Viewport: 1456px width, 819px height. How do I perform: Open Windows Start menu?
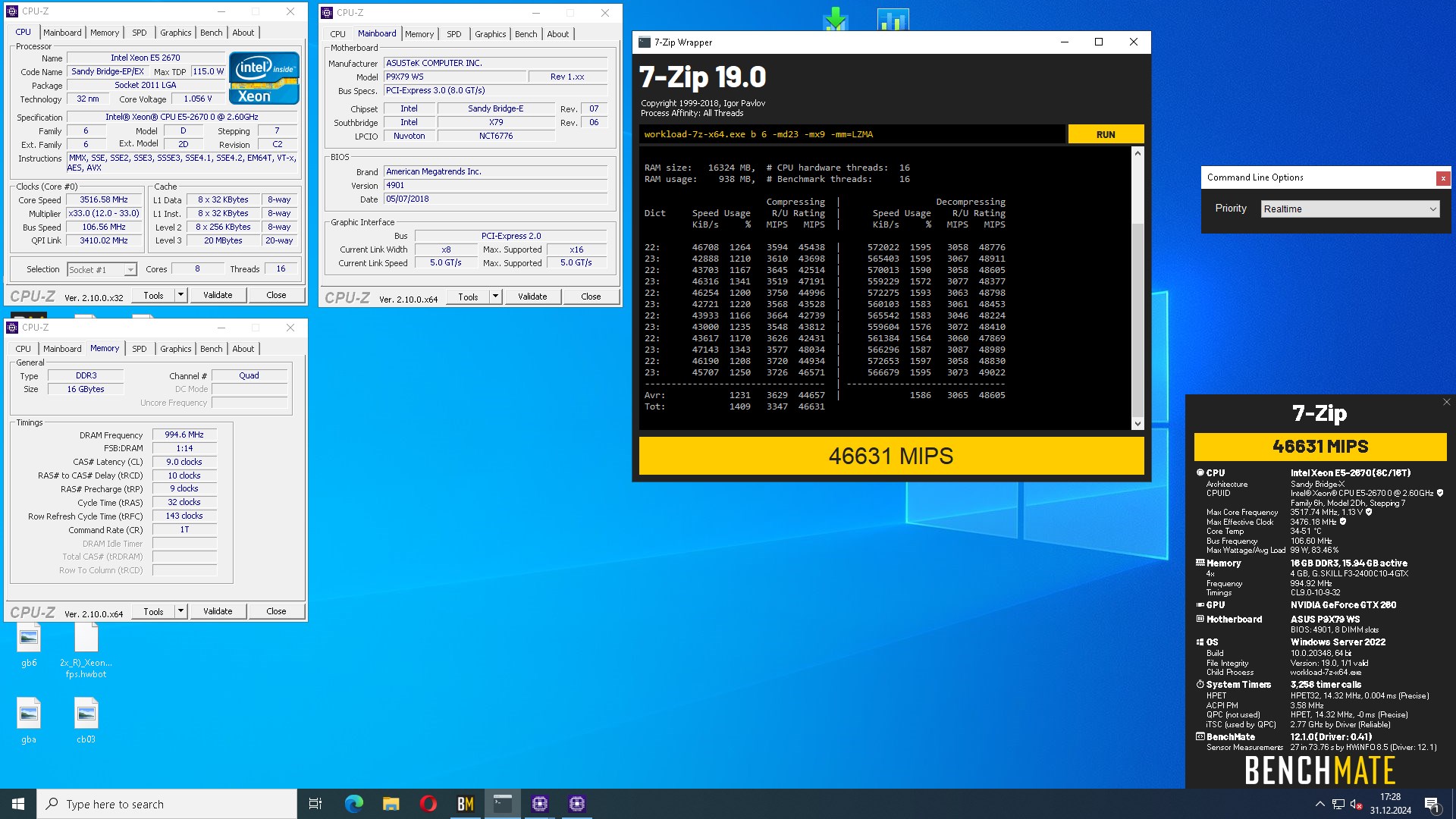pos(18,804)
